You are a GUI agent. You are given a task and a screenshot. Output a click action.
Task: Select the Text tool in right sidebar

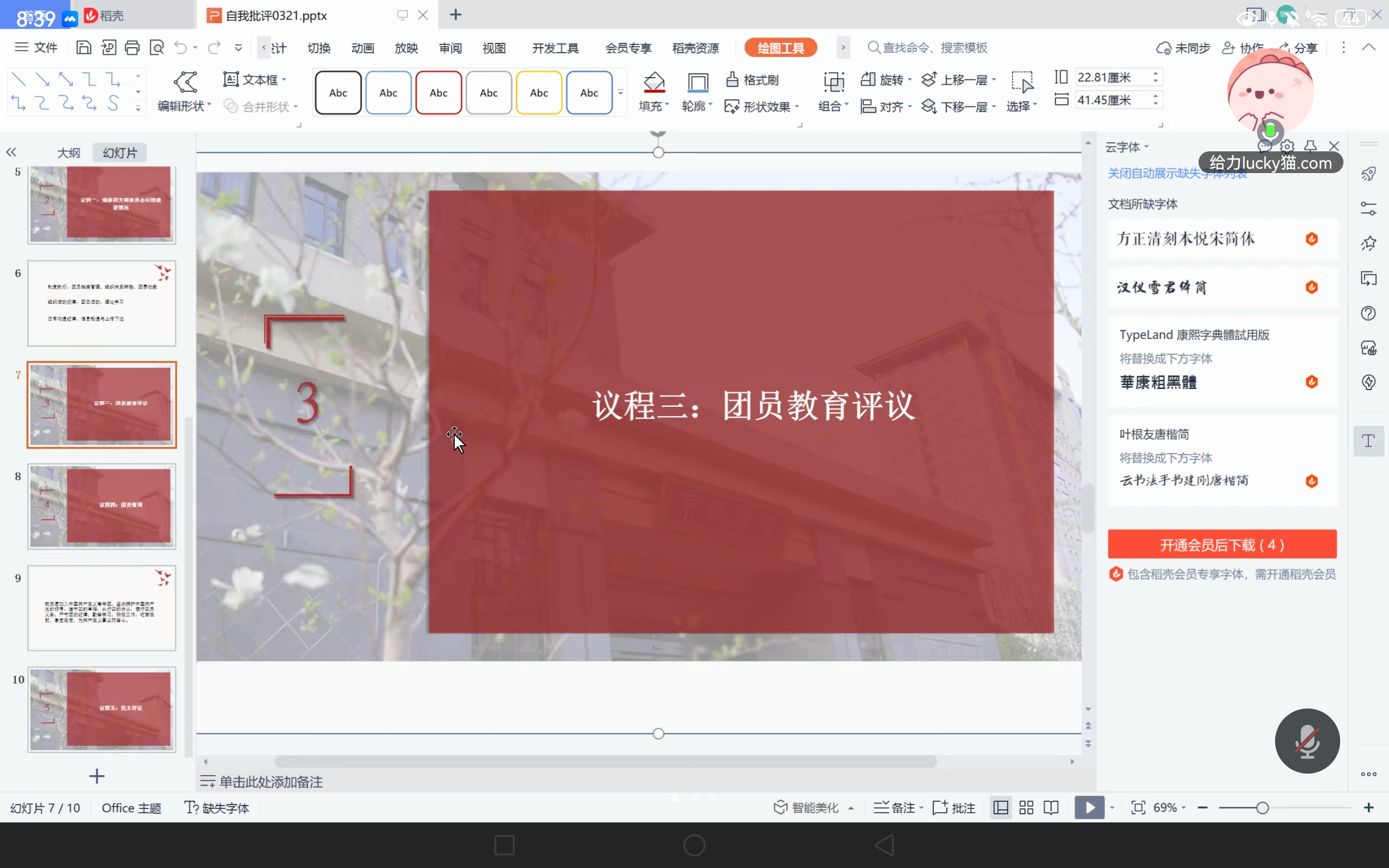[1368, 441]
